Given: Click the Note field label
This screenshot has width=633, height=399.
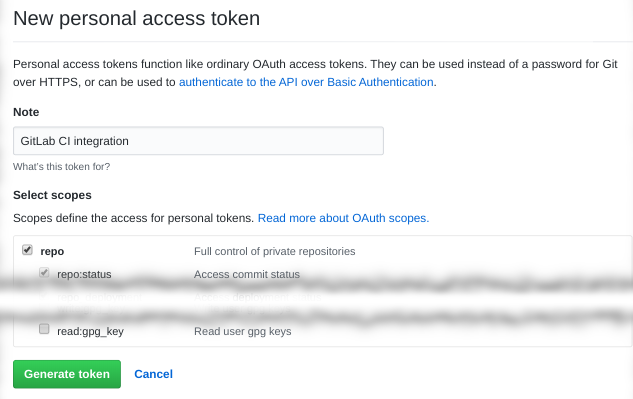Looking at the screenshot, I should point(26,112).
